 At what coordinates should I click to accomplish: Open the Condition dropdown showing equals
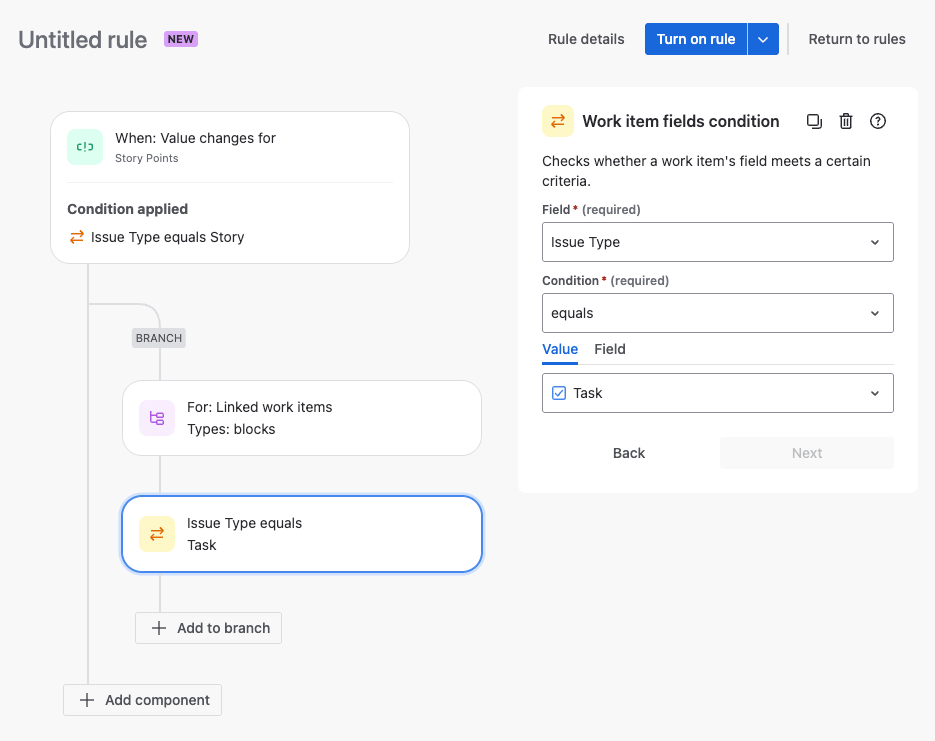coord(717,313)
